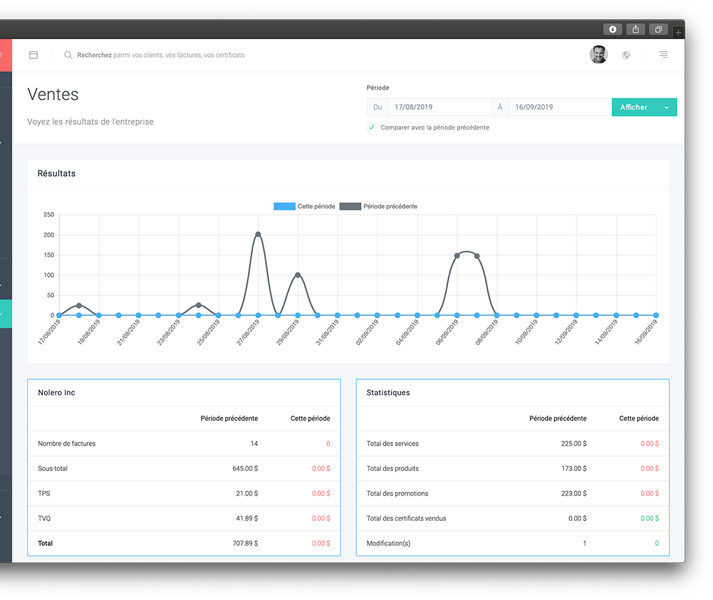713x600 pixels.
Task: Uncheck 'Comparer avec la période précédente'
Action: point(372,127)
